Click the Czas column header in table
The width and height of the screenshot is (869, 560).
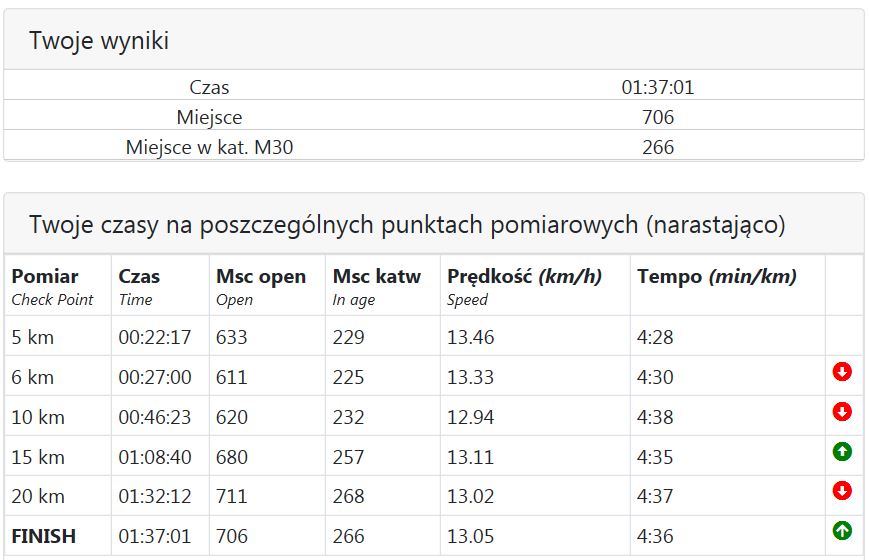(x=139, y=277)
